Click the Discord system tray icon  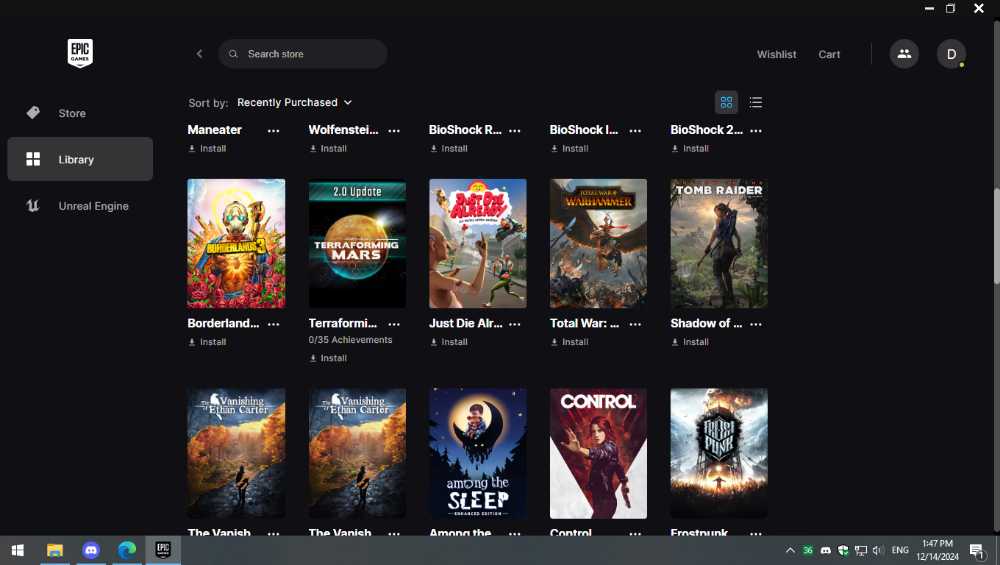coord(825,550)
